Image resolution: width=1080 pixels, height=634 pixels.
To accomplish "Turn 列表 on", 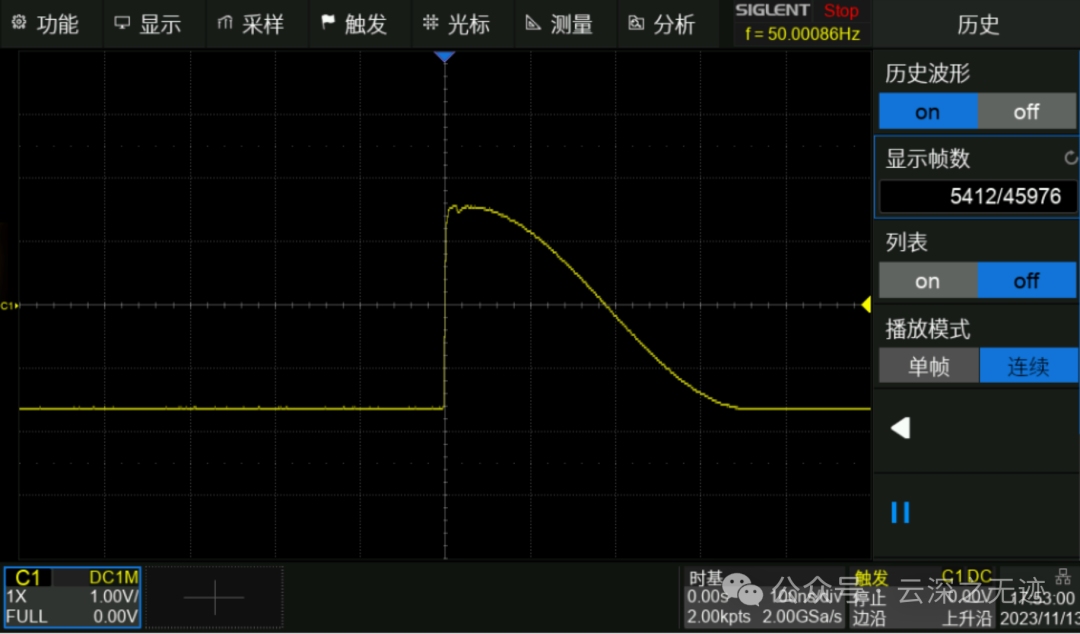I will tap(928, 281).
